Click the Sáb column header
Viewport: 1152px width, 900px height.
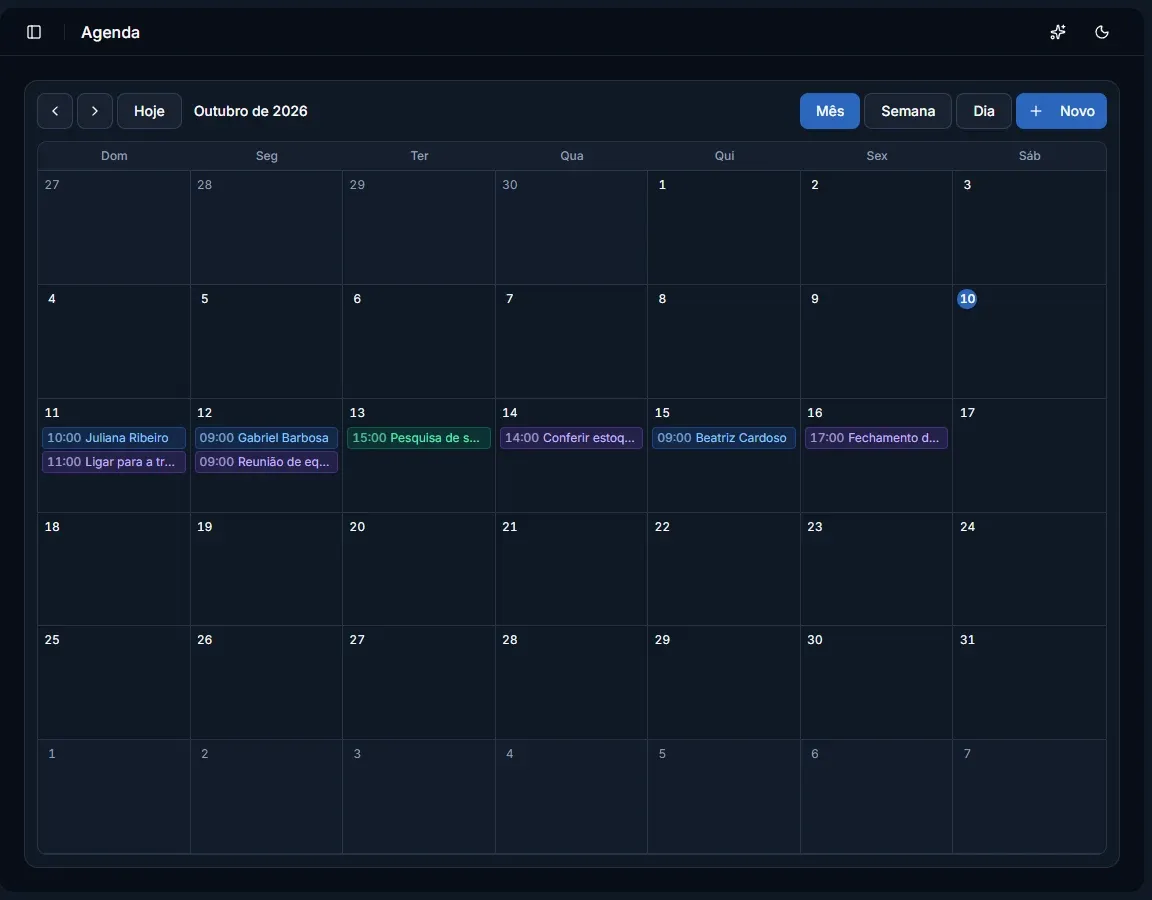1029,156
